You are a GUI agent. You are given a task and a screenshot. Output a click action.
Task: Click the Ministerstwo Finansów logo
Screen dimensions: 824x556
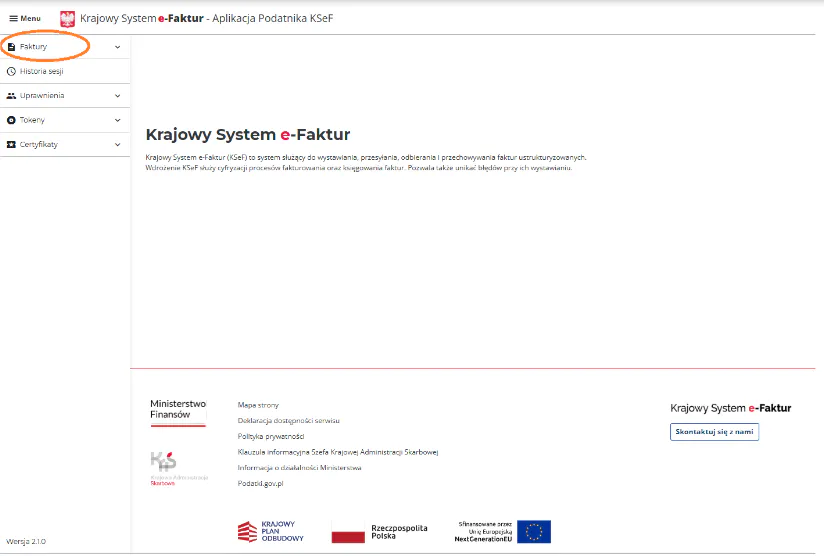178,413
